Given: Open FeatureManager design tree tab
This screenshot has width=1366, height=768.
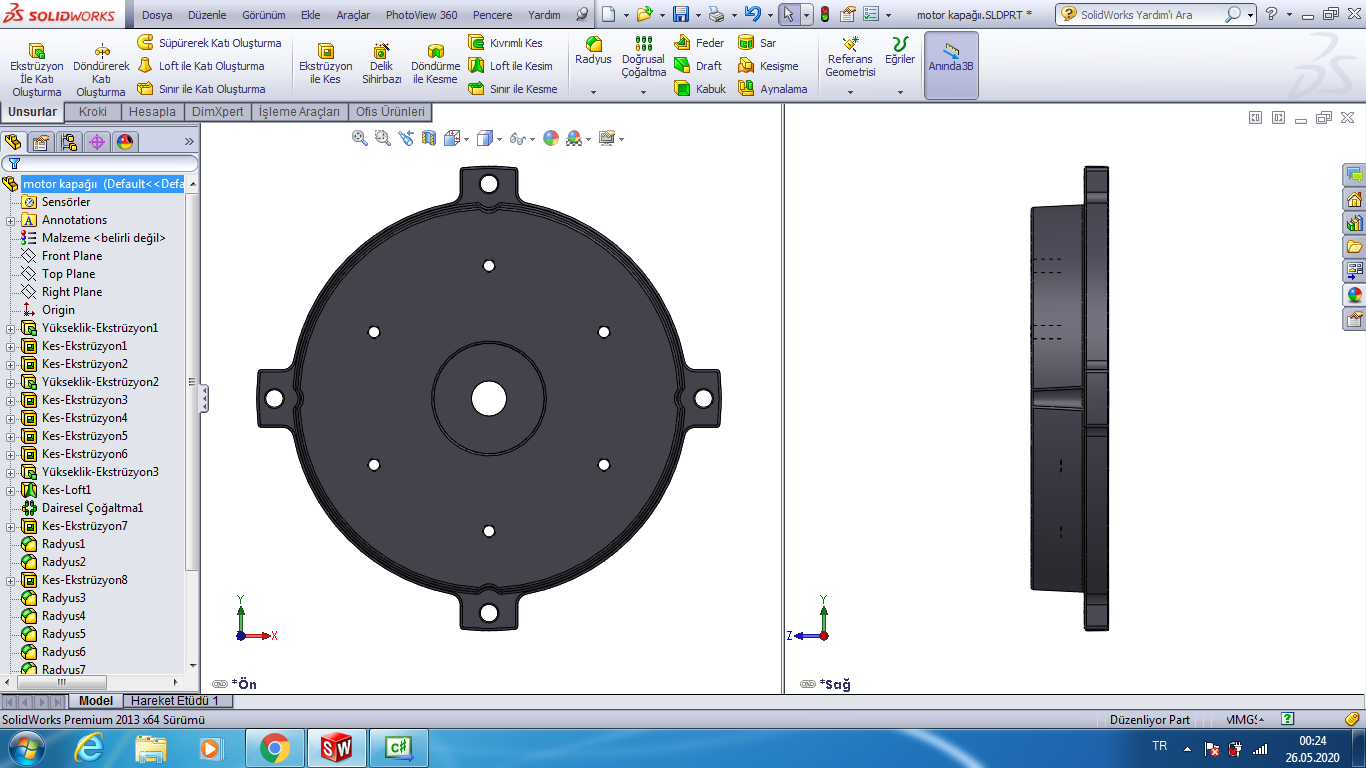Looking at the screenshot, I should [x=13, y=142].
